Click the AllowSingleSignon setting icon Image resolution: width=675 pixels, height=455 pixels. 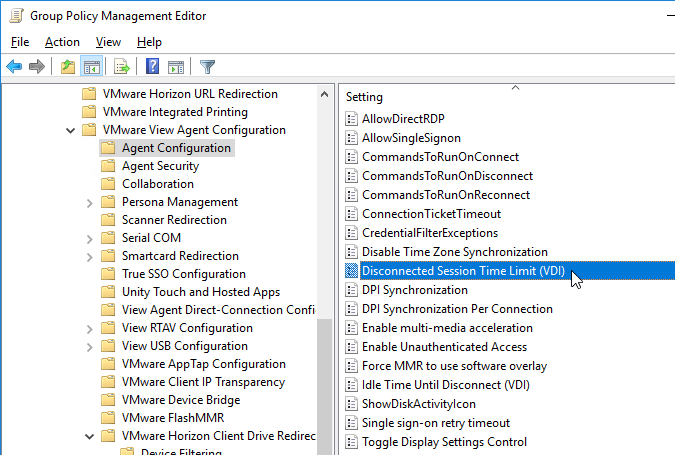(352, 138)
